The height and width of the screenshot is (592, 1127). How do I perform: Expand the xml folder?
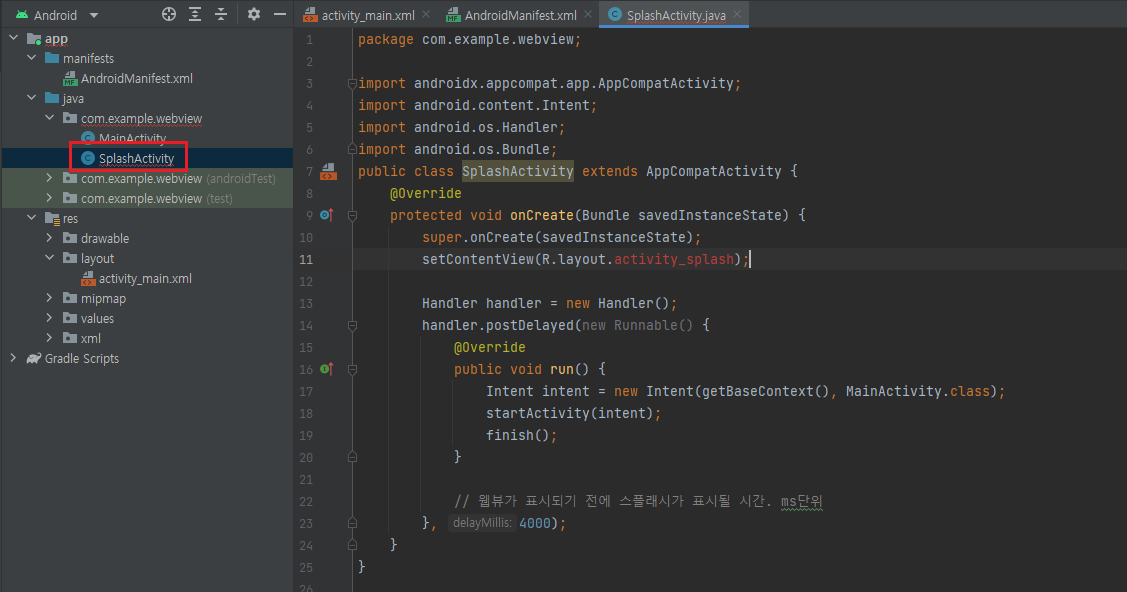click(50, 338)
